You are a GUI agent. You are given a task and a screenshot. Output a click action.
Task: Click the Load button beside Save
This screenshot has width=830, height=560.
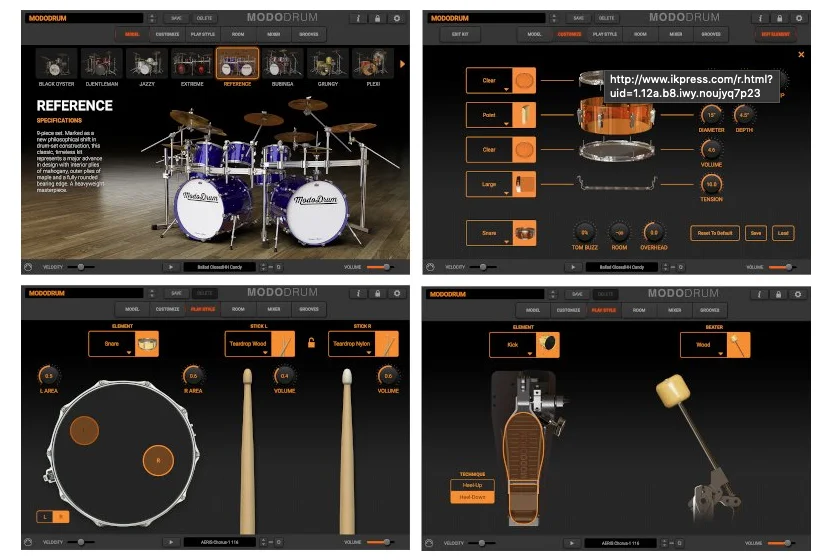point(783,233)
